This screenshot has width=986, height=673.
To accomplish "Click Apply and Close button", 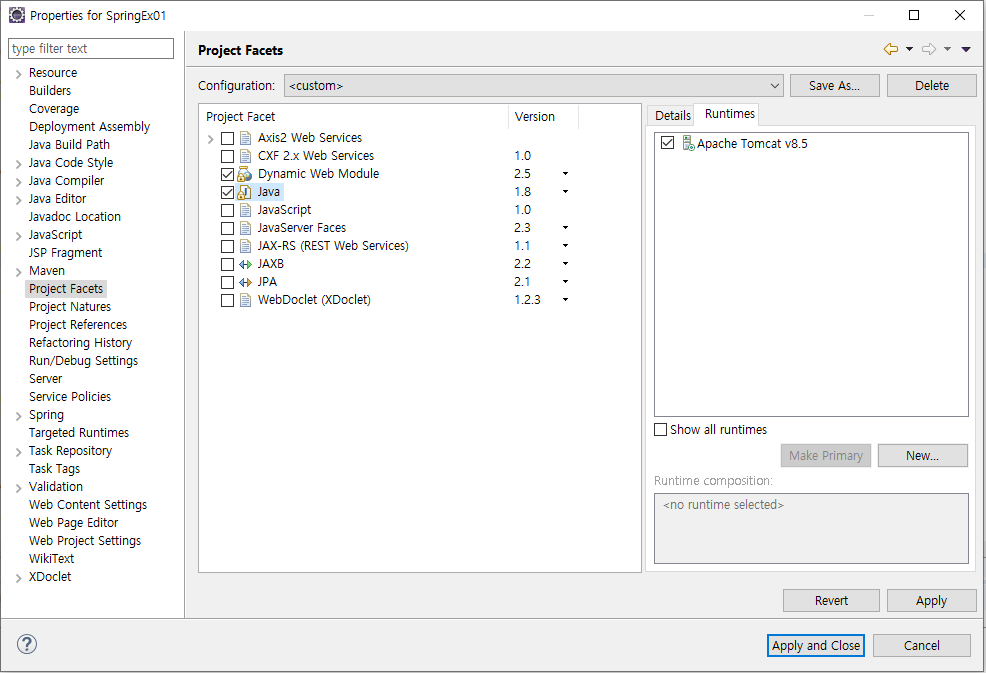I will (x=816, y=645).
